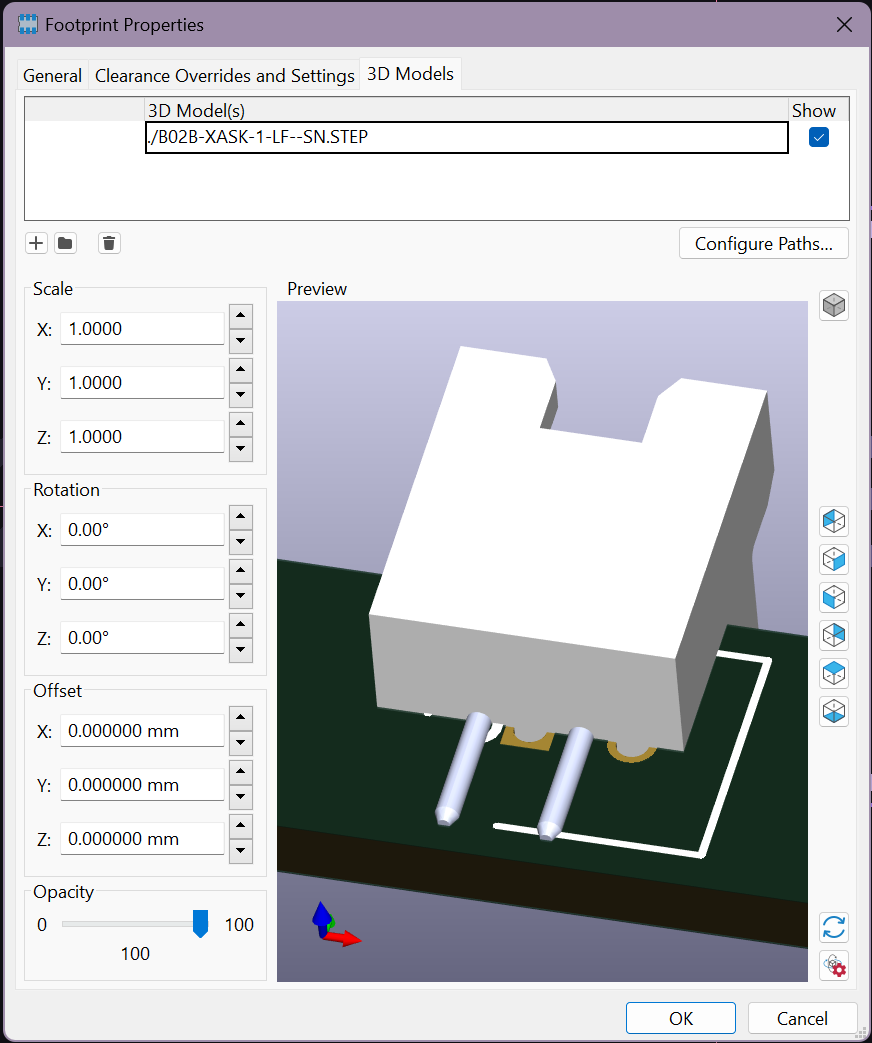Decrease Rotation X angle
The height and width of the screenshot is (1043, 872).
tap(241, 542)
